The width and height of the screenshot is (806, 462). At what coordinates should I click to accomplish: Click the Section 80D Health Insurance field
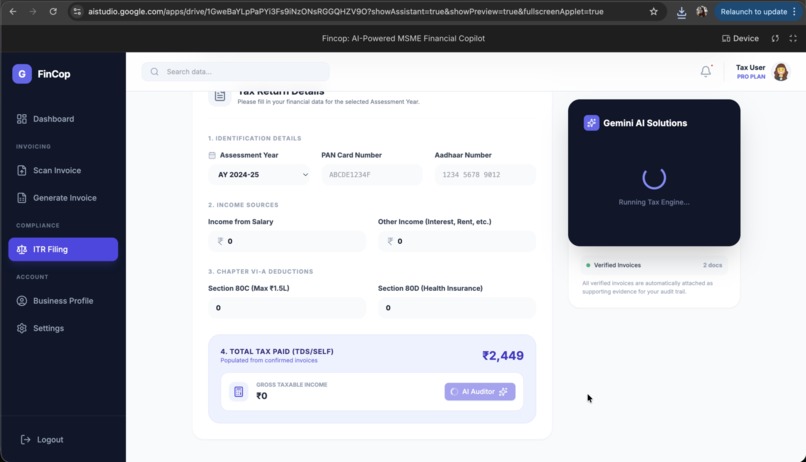[456, 307]
